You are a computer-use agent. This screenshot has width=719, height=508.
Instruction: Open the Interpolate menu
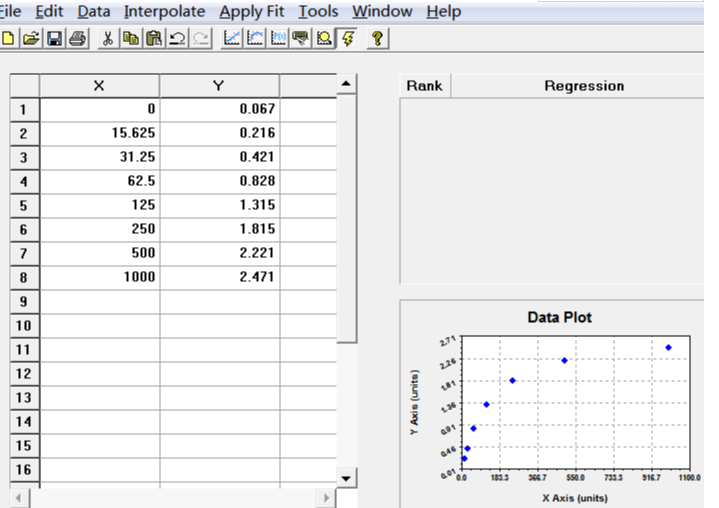pyautogui.click(x=164, y=12)
